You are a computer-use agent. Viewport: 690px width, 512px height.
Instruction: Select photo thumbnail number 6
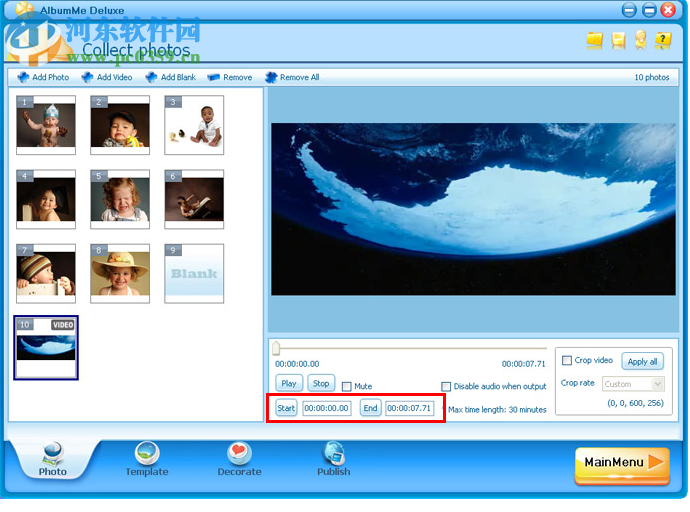click(194, 199)
